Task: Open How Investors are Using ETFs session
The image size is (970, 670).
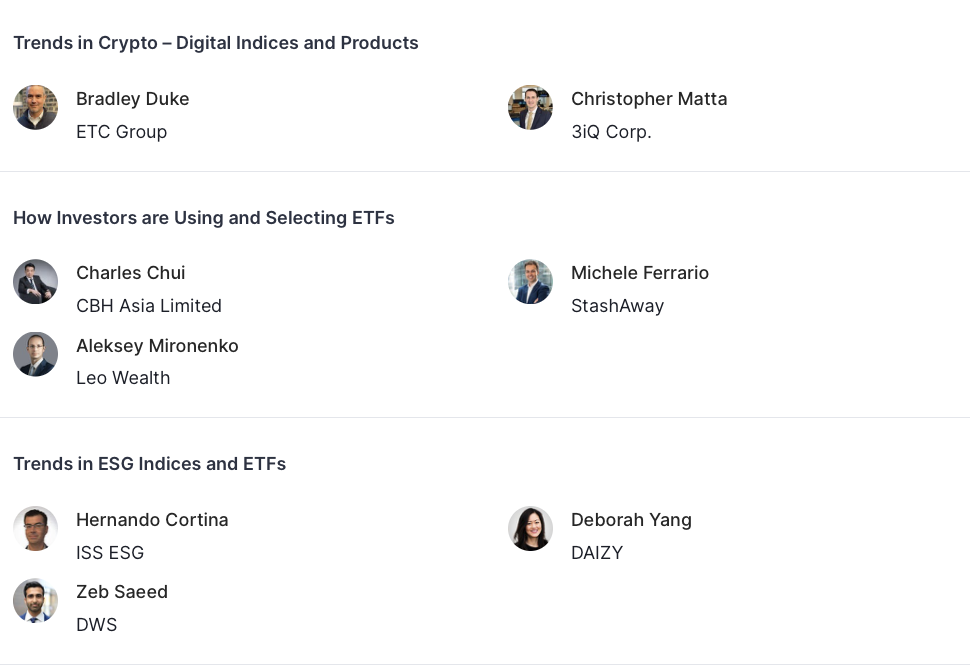Action: coord(203,218)
